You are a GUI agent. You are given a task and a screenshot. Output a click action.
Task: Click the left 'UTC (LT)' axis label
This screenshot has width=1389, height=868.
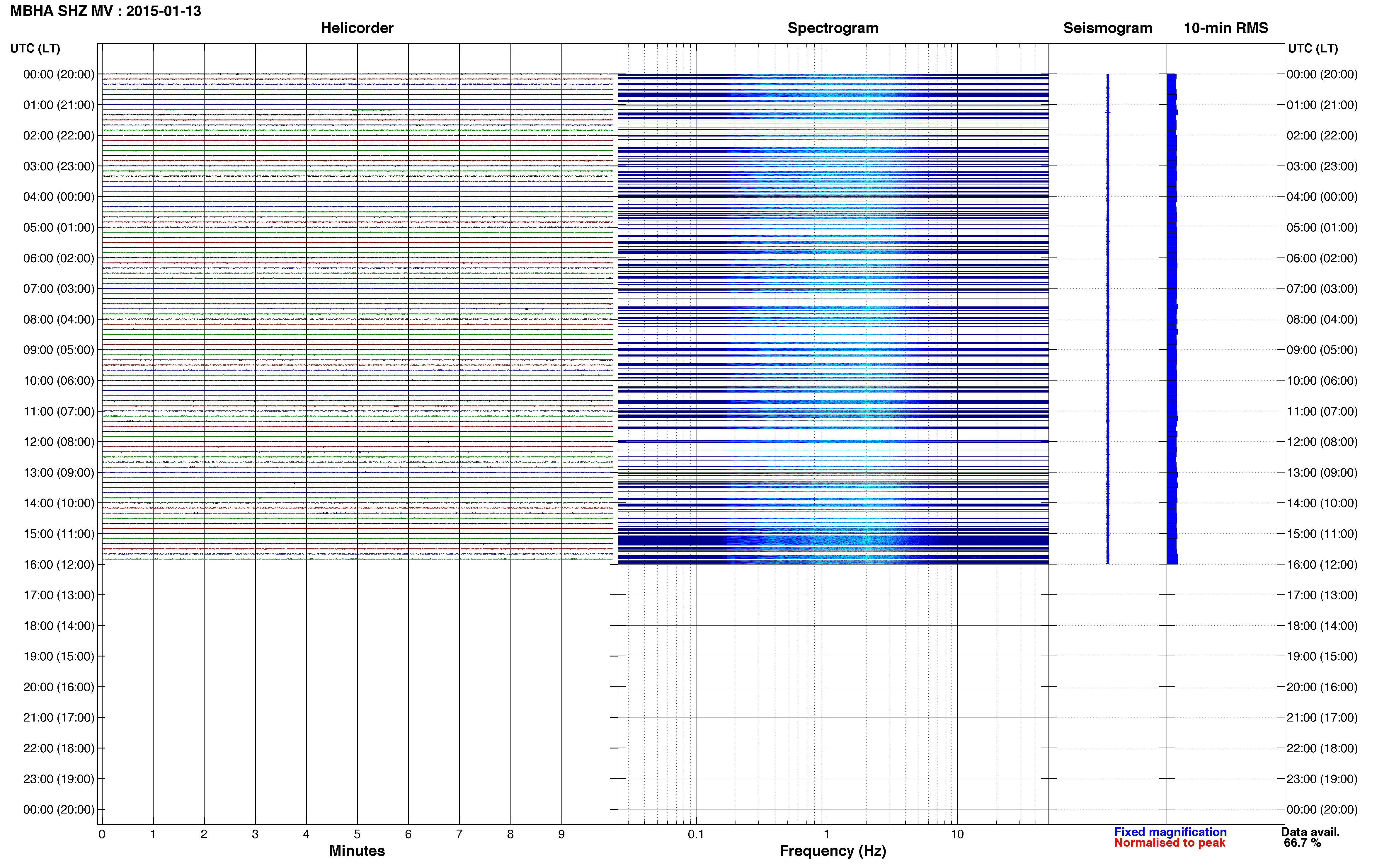tap(35, 48)
